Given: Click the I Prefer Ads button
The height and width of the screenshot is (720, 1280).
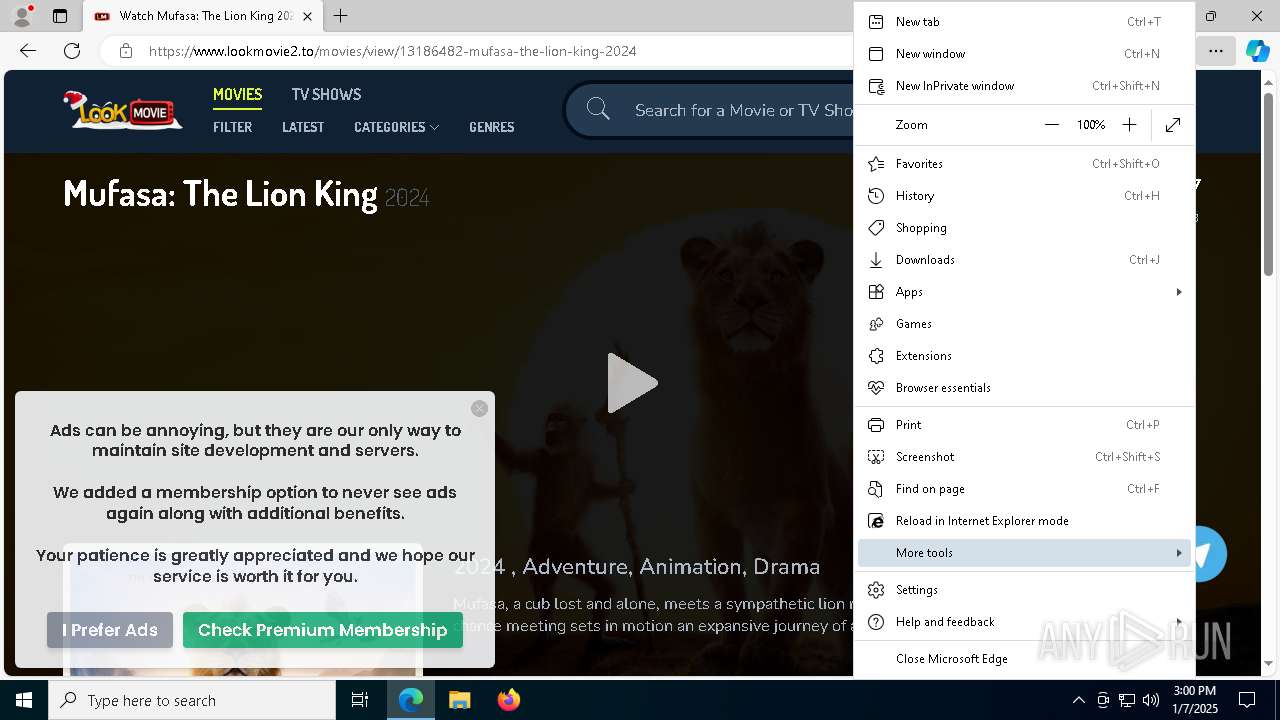Looking at the screenshot, I should [x=110, y=630].
